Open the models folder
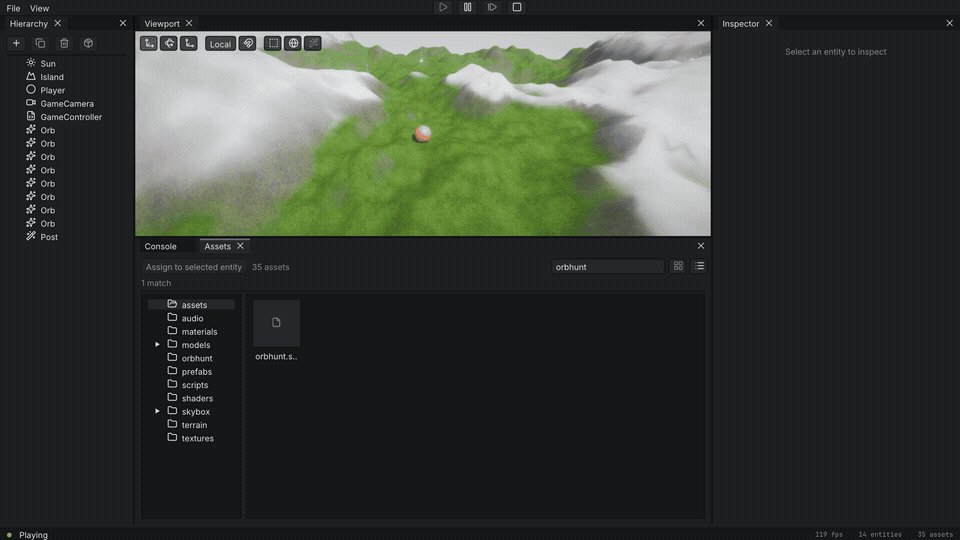The image size is (960, 540). pos(195,345)
